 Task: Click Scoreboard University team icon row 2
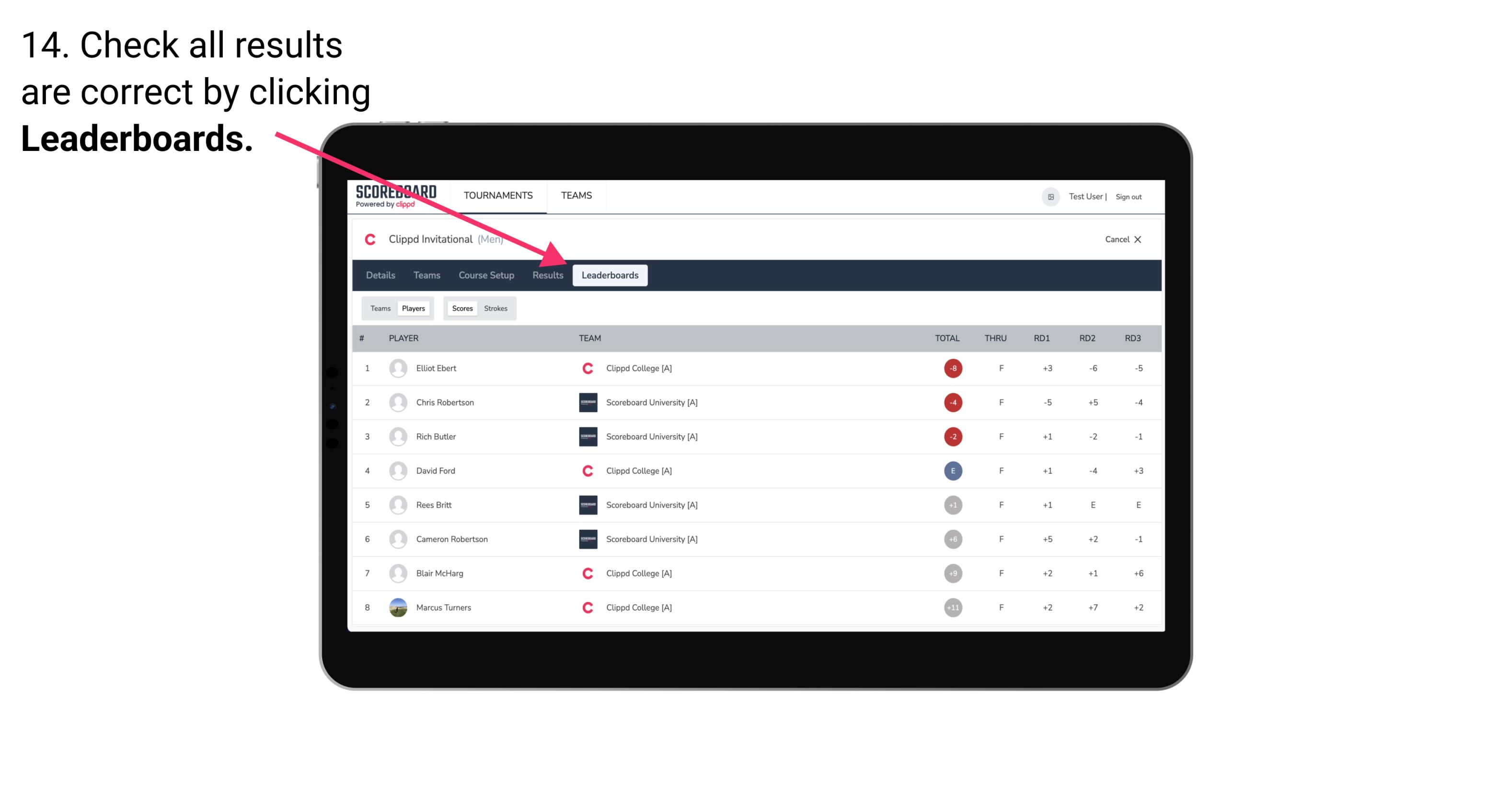(x=587, y=402)
